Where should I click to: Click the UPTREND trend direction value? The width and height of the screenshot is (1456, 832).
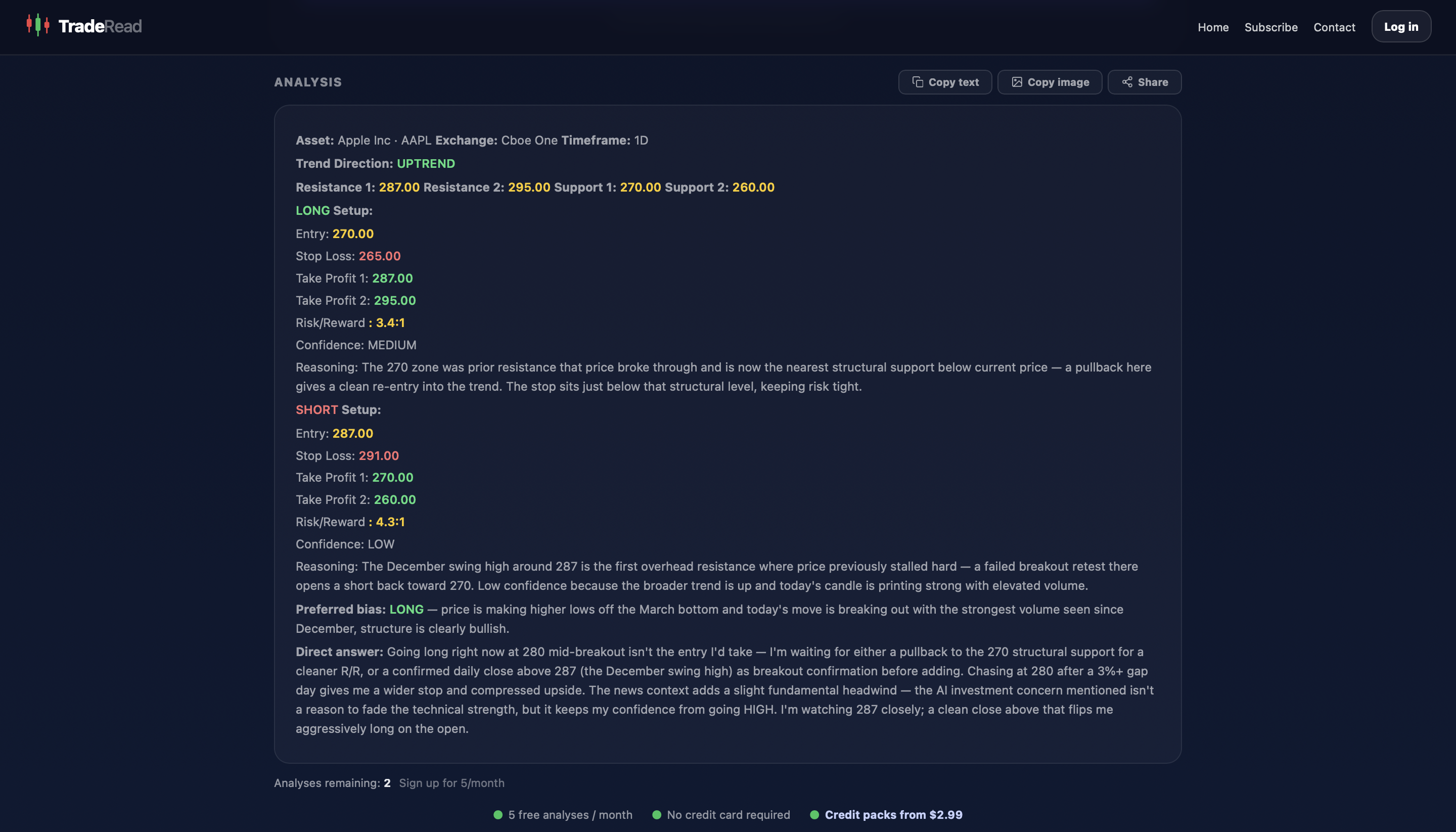pyautogui.click(x=426, y=163)
